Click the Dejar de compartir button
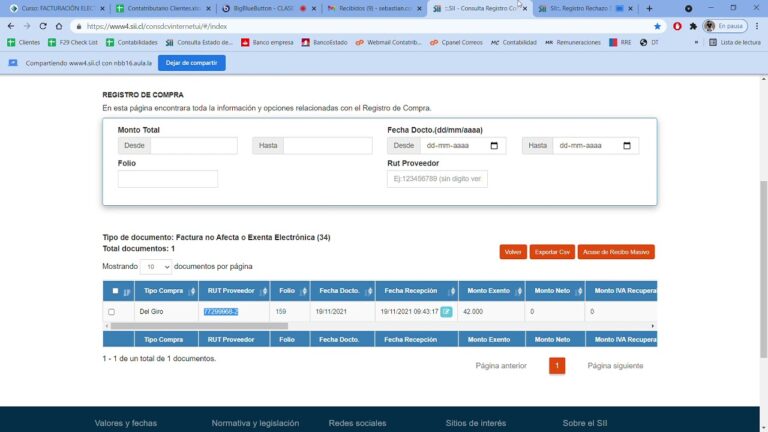Viewport: 768px width, 432px height. click(192, 63)
